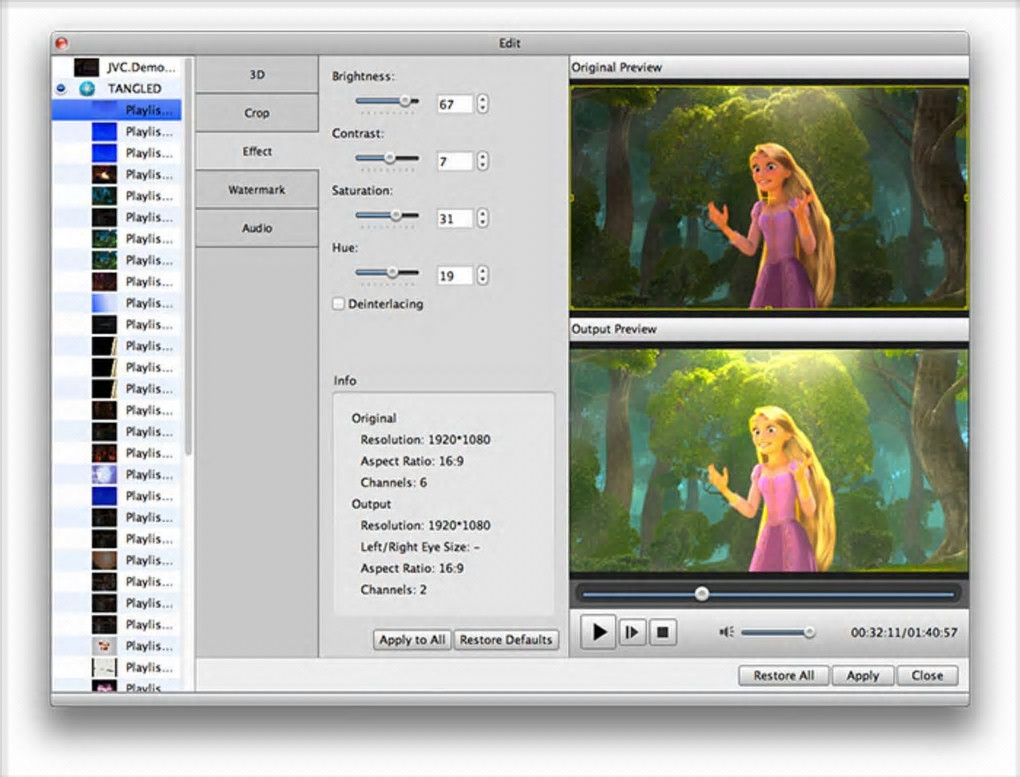Viewport: 1020px width, 777px height.
Task: Click the red window close button
Action: [62, 43]
